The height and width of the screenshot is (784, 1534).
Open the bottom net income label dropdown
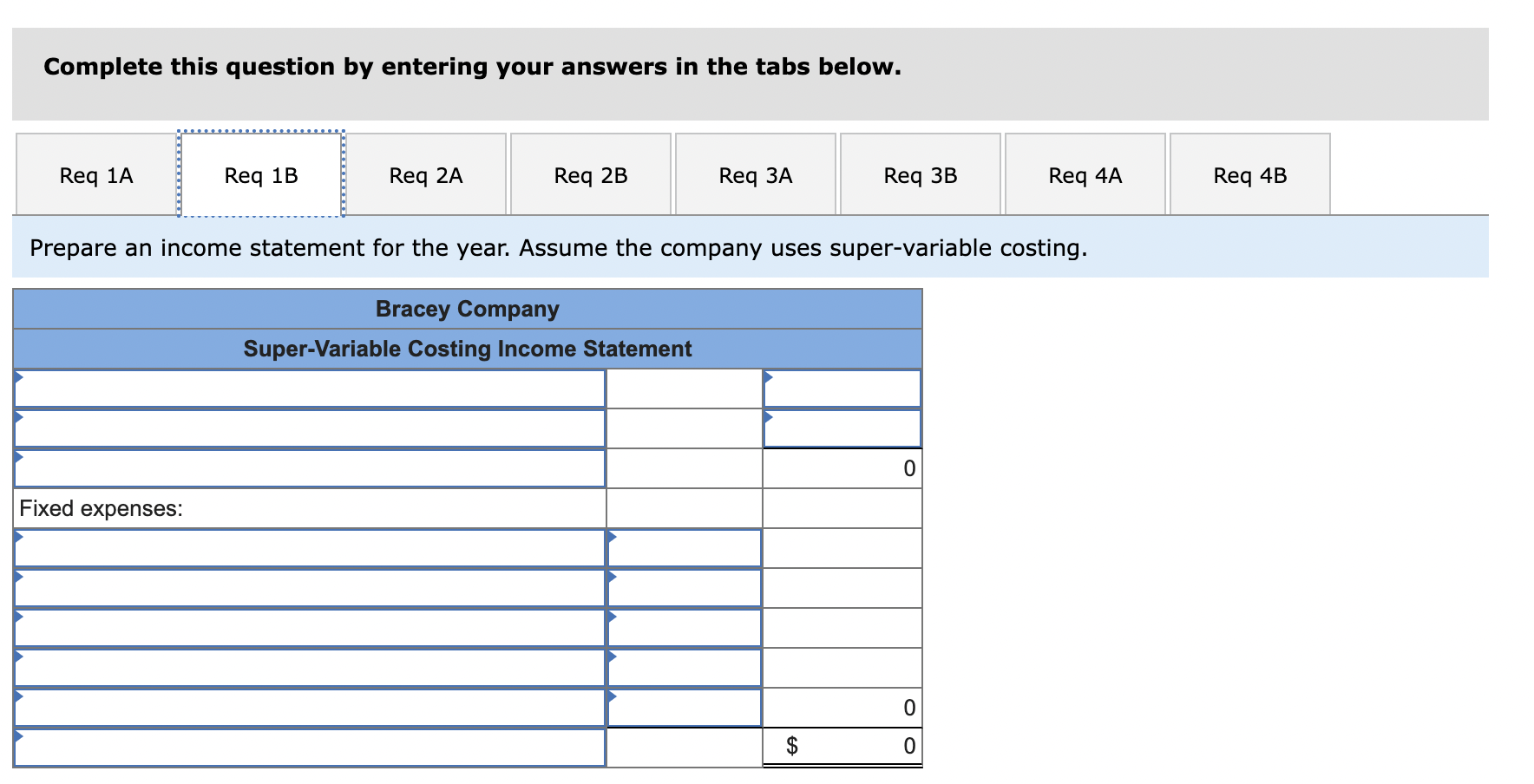coord(310,744)
